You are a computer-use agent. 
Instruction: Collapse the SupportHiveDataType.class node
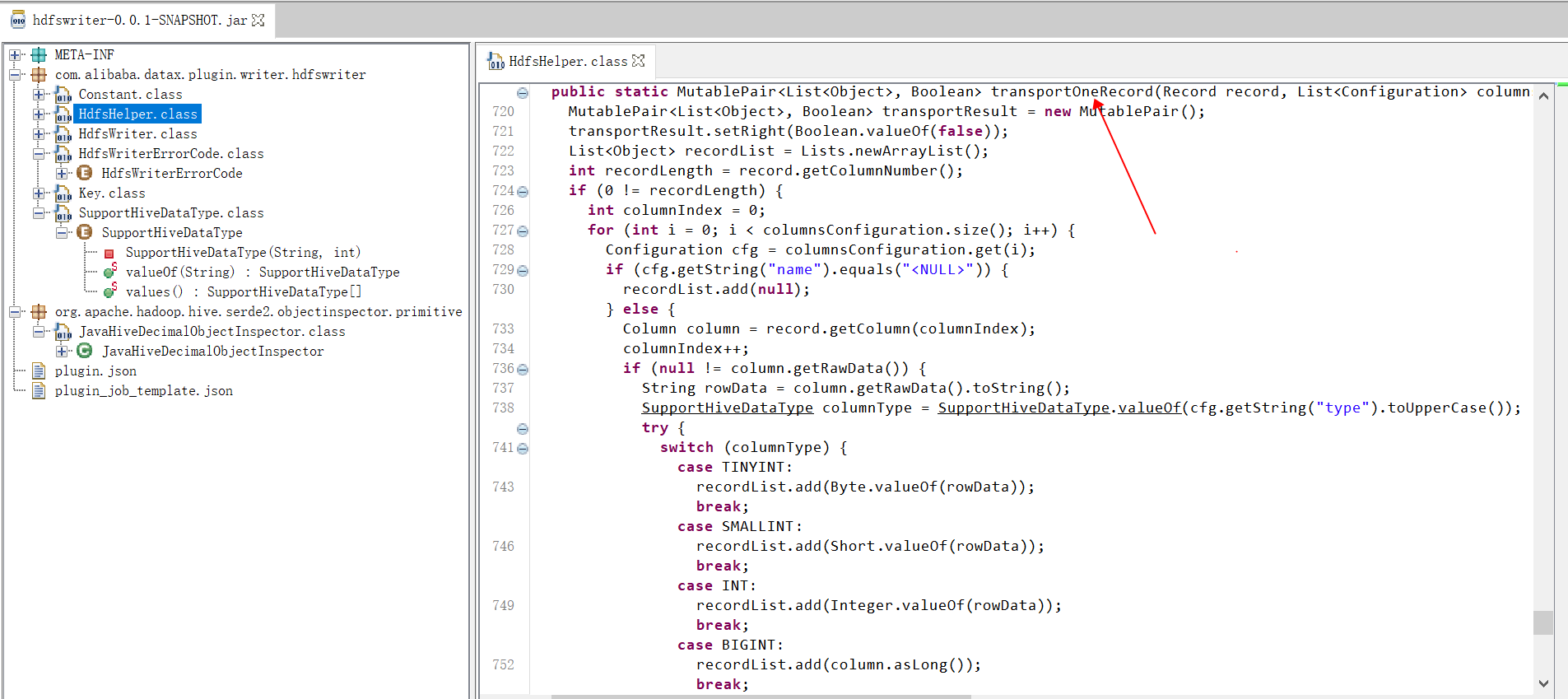click(39, 213)
